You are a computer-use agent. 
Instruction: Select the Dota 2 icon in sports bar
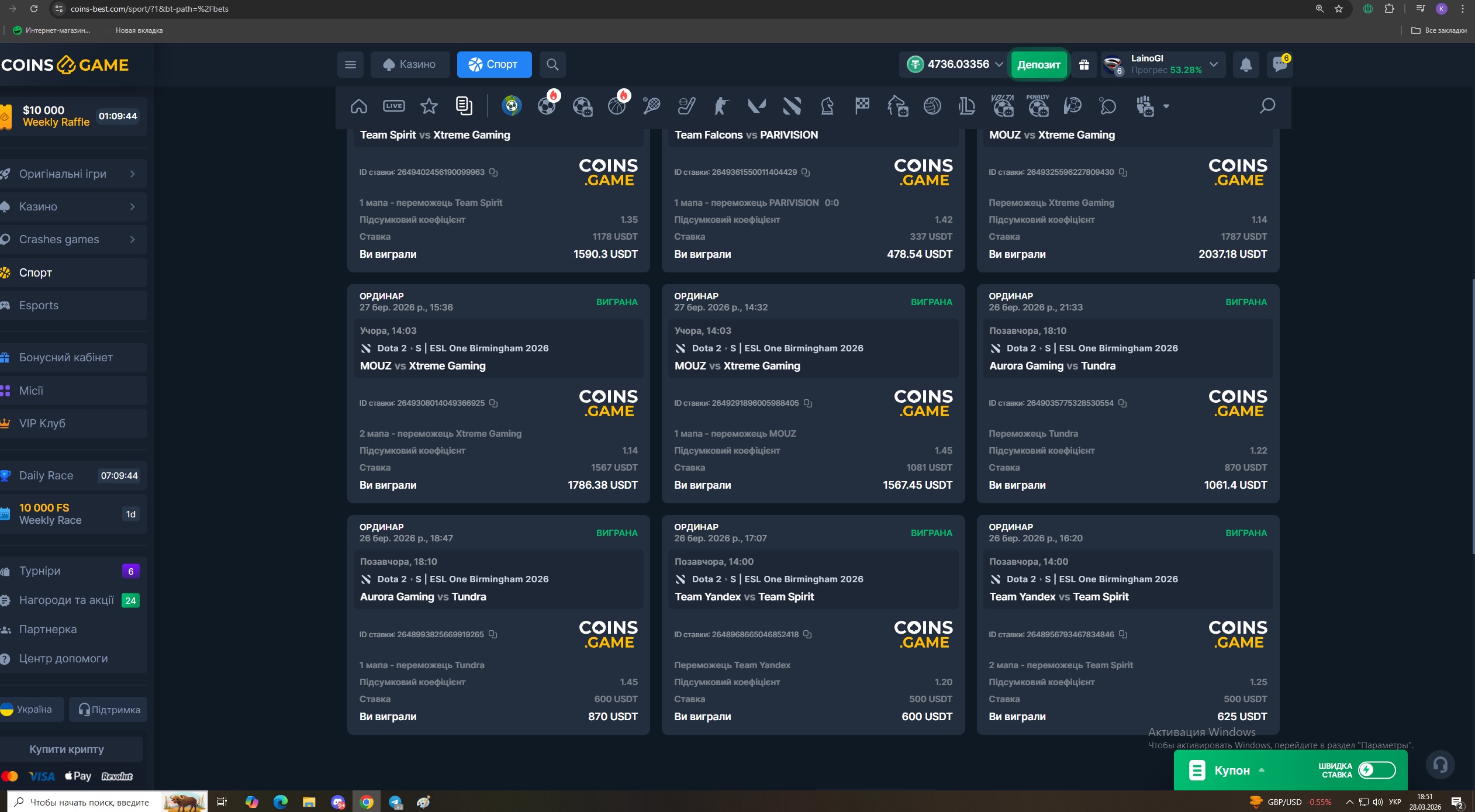[792, 106]
